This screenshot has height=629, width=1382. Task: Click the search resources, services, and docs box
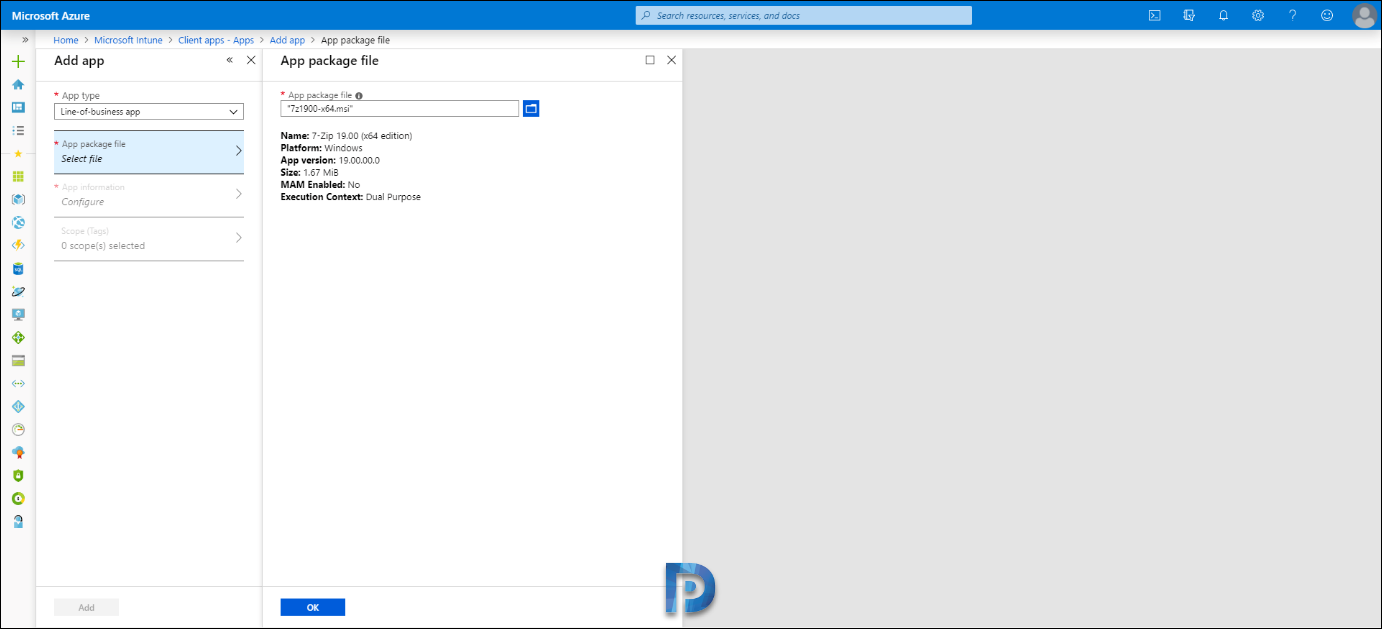[804, 15]
